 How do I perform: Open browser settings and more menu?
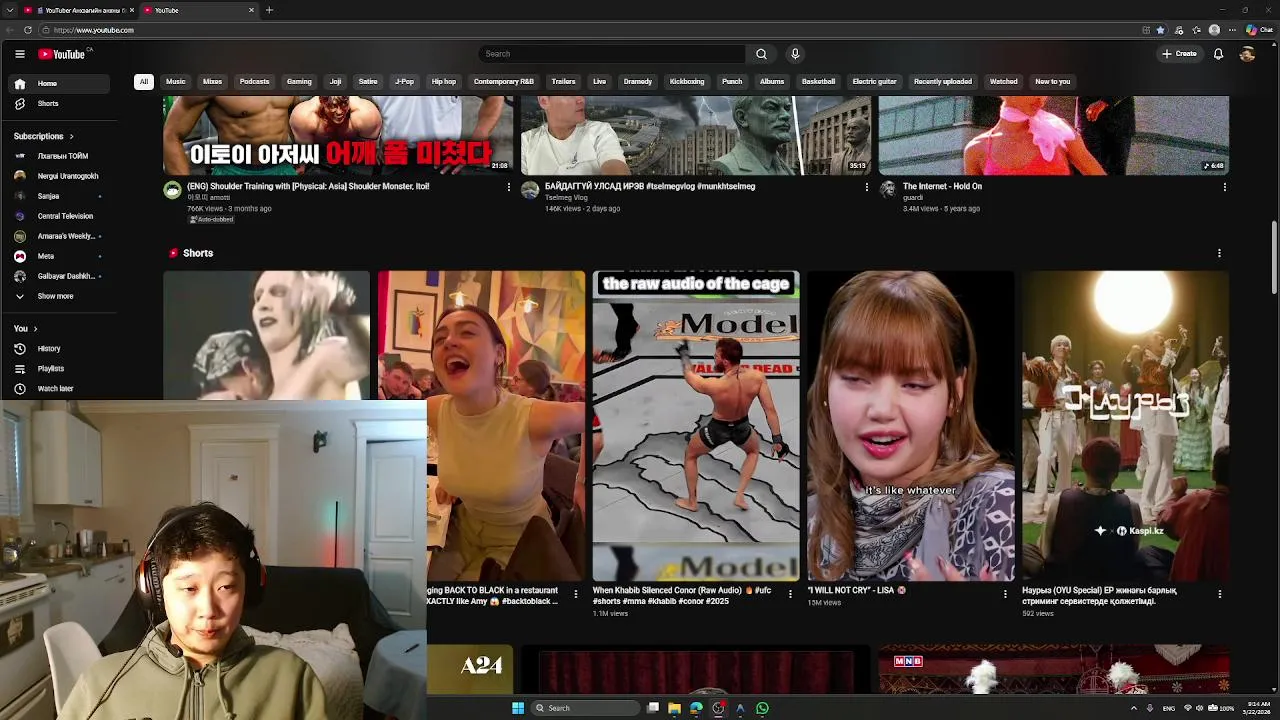pyautogui.click(x=1233, y=30)
